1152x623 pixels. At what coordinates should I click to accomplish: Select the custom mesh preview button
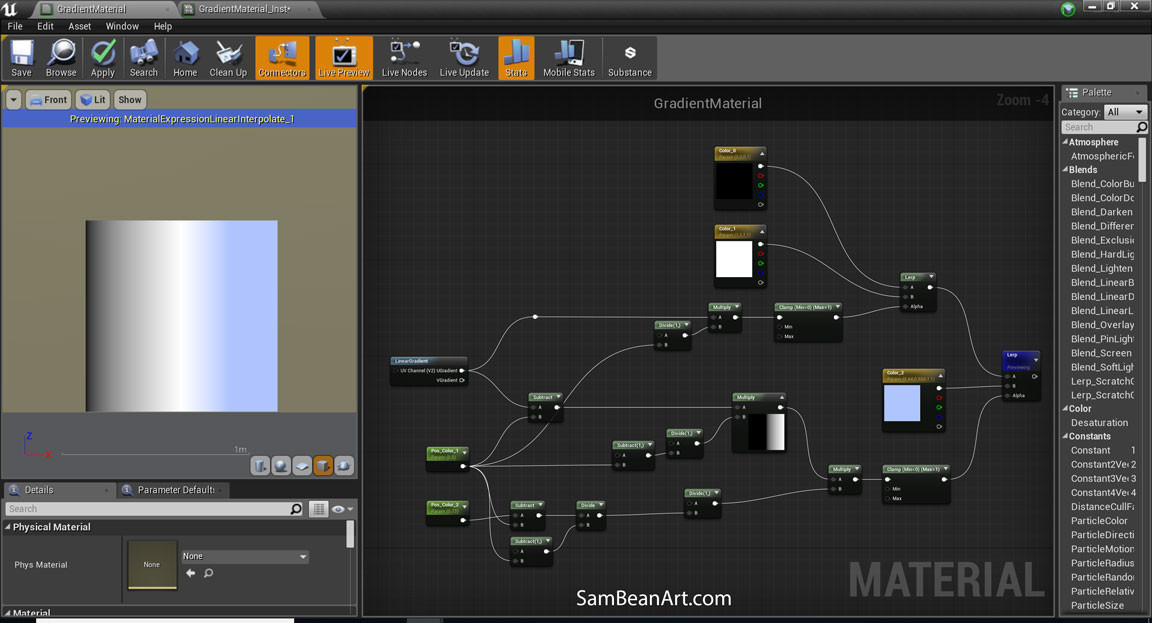point(344,466)
